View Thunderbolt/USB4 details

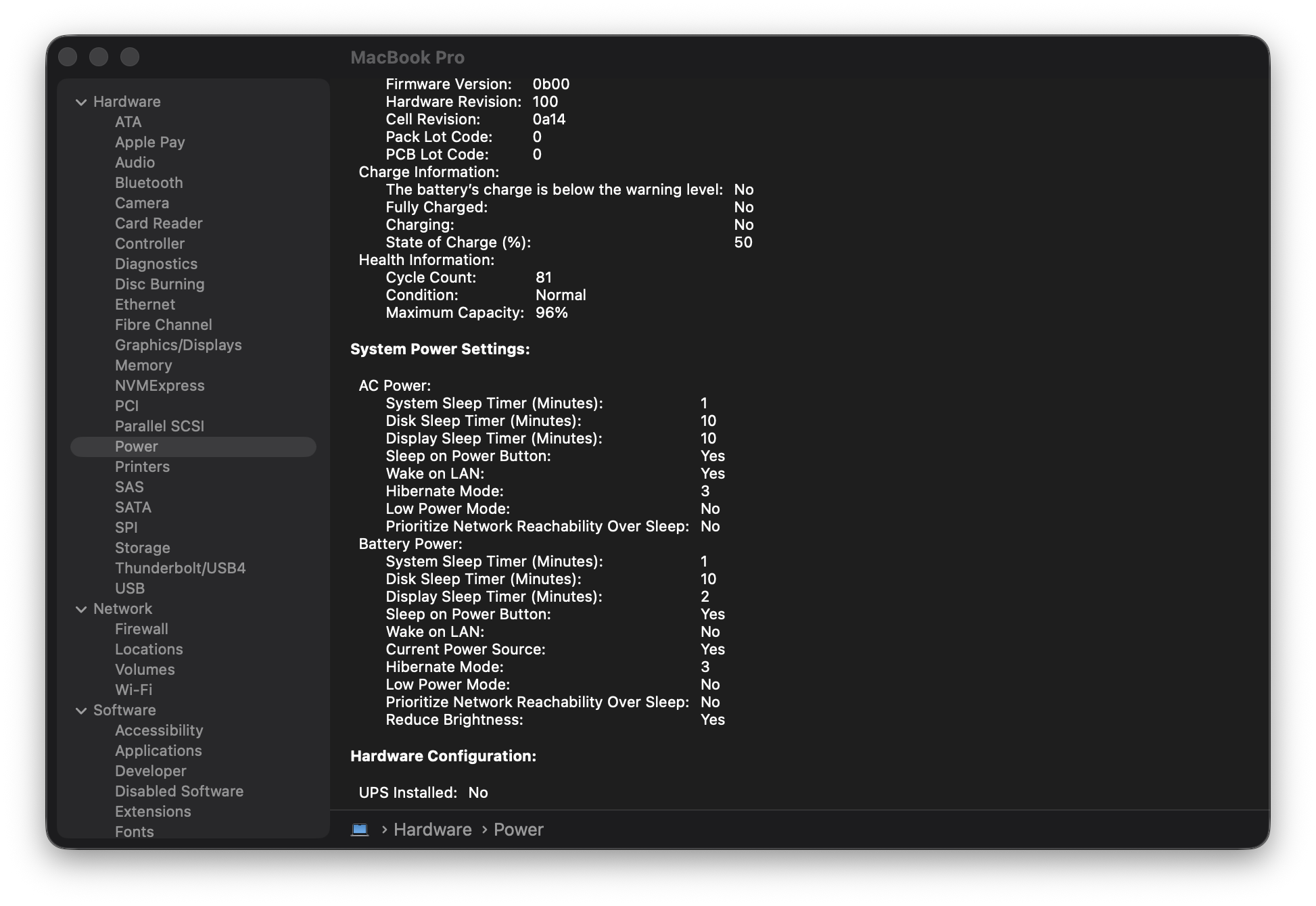pyautogui.click(x=180, y=568)
